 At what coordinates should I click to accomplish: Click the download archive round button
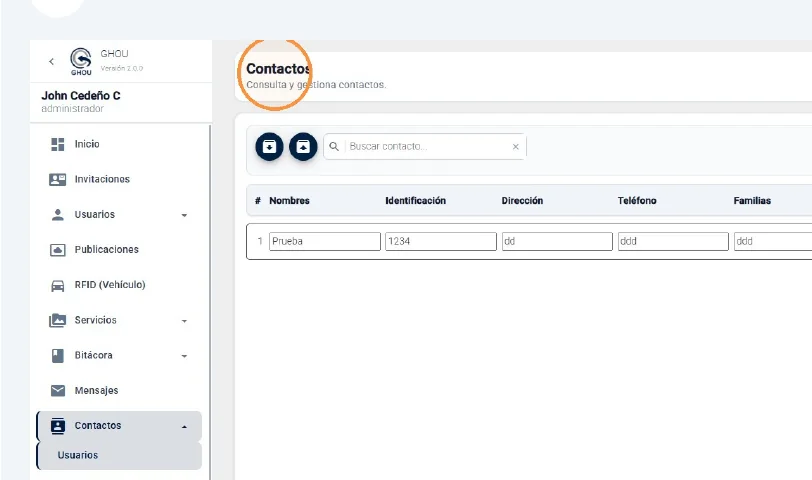pos(269,147)
